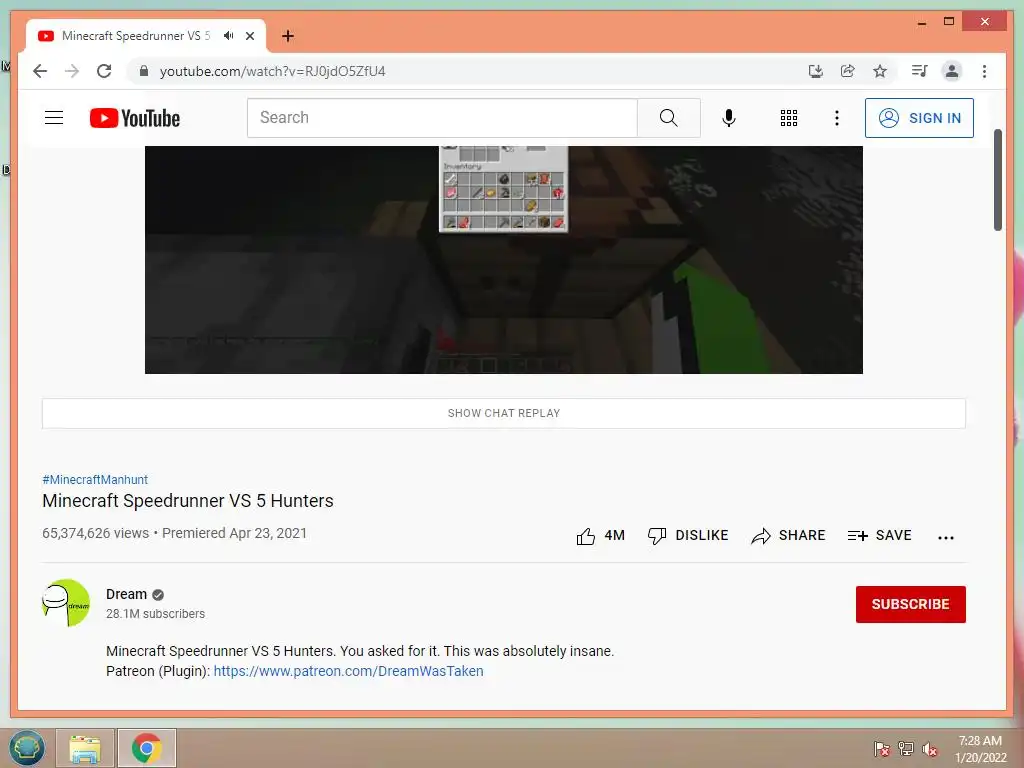Go forward in browser history

click(72, 71)
